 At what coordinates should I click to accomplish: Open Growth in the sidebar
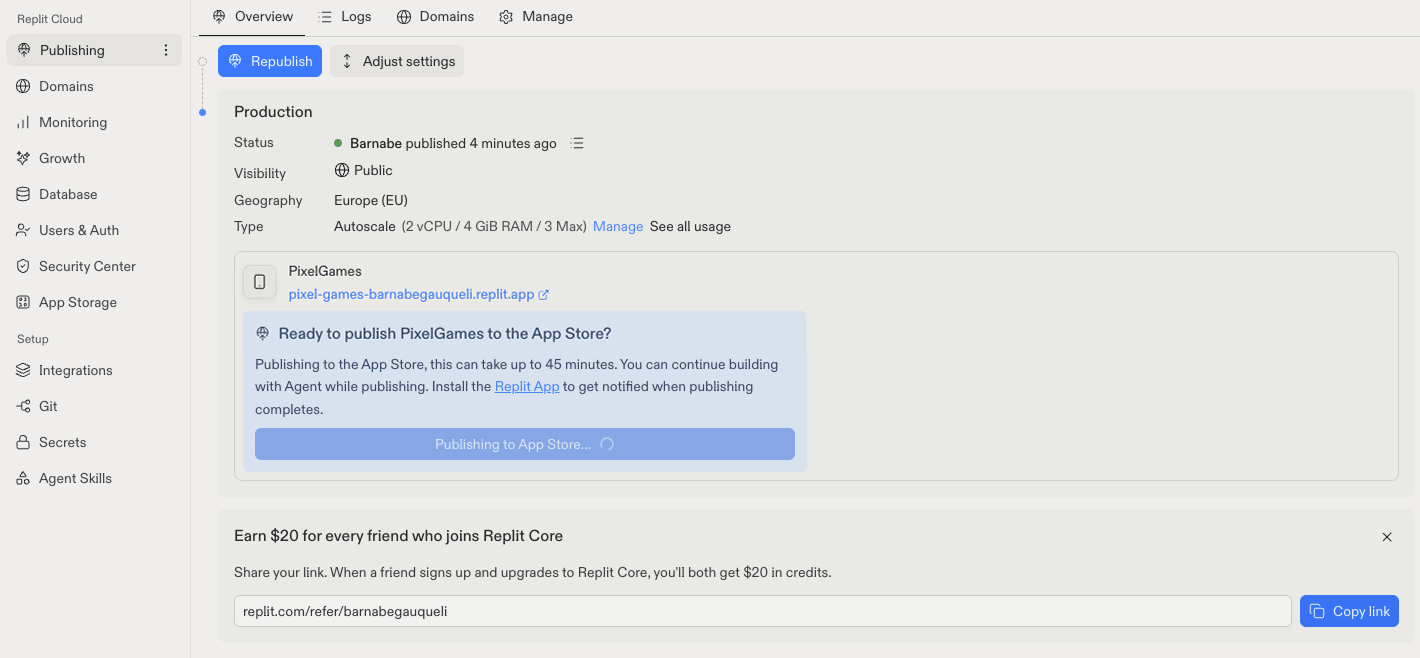tap(94, 158)
